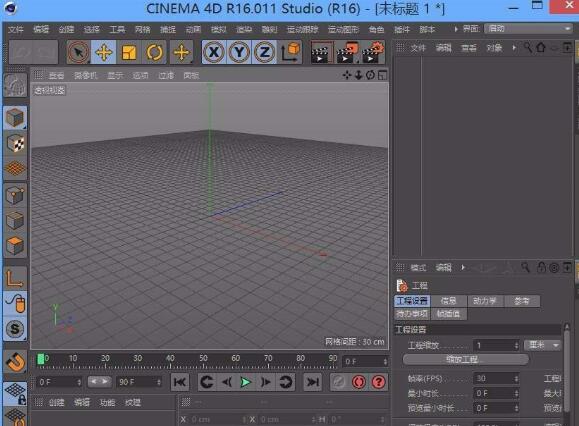This screenshot has width=579, height=426.
Task: Switch to 信息 tab in Attribute Manager
Action: (449, 301)
